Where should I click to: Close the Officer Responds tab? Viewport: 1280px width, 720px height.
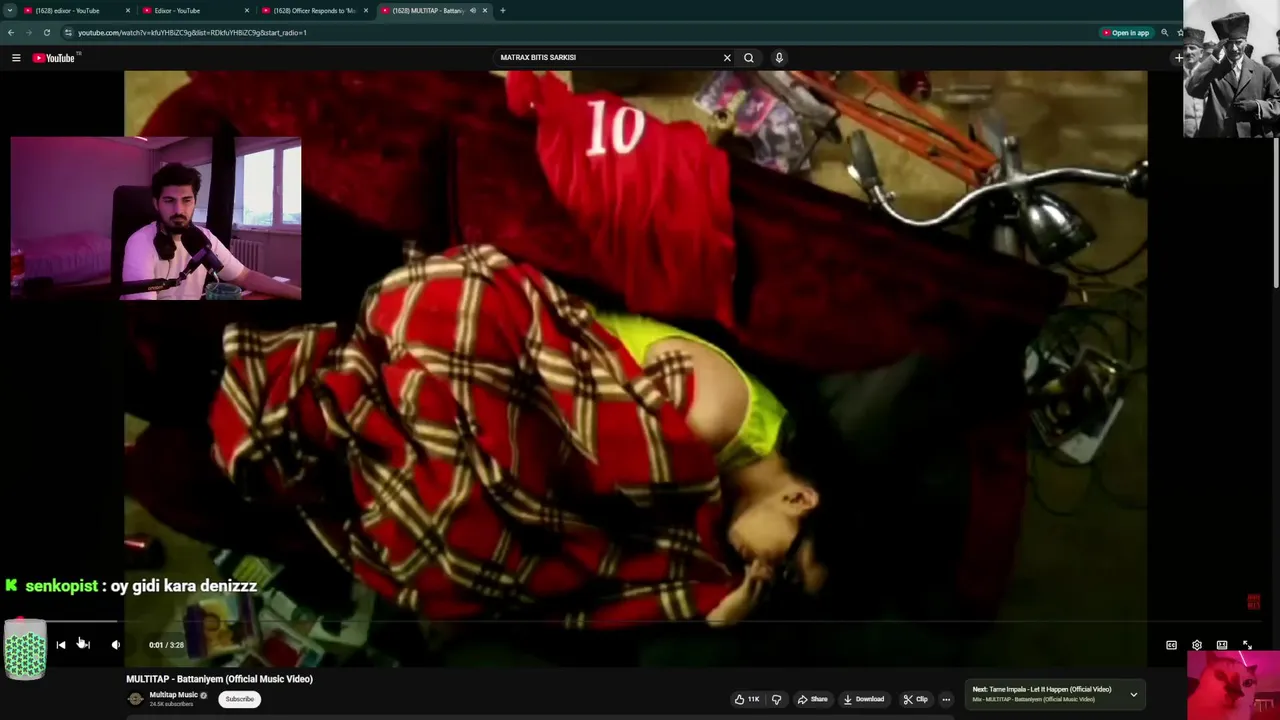coord(366,10)
